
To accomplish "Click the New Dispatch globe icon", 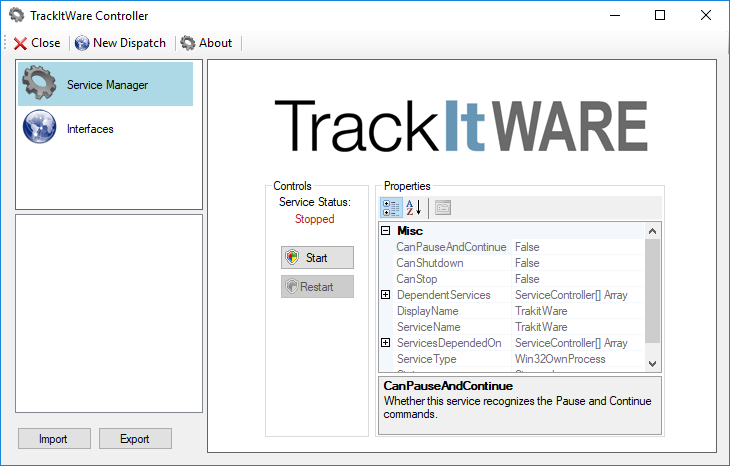I will coord(82,43).
